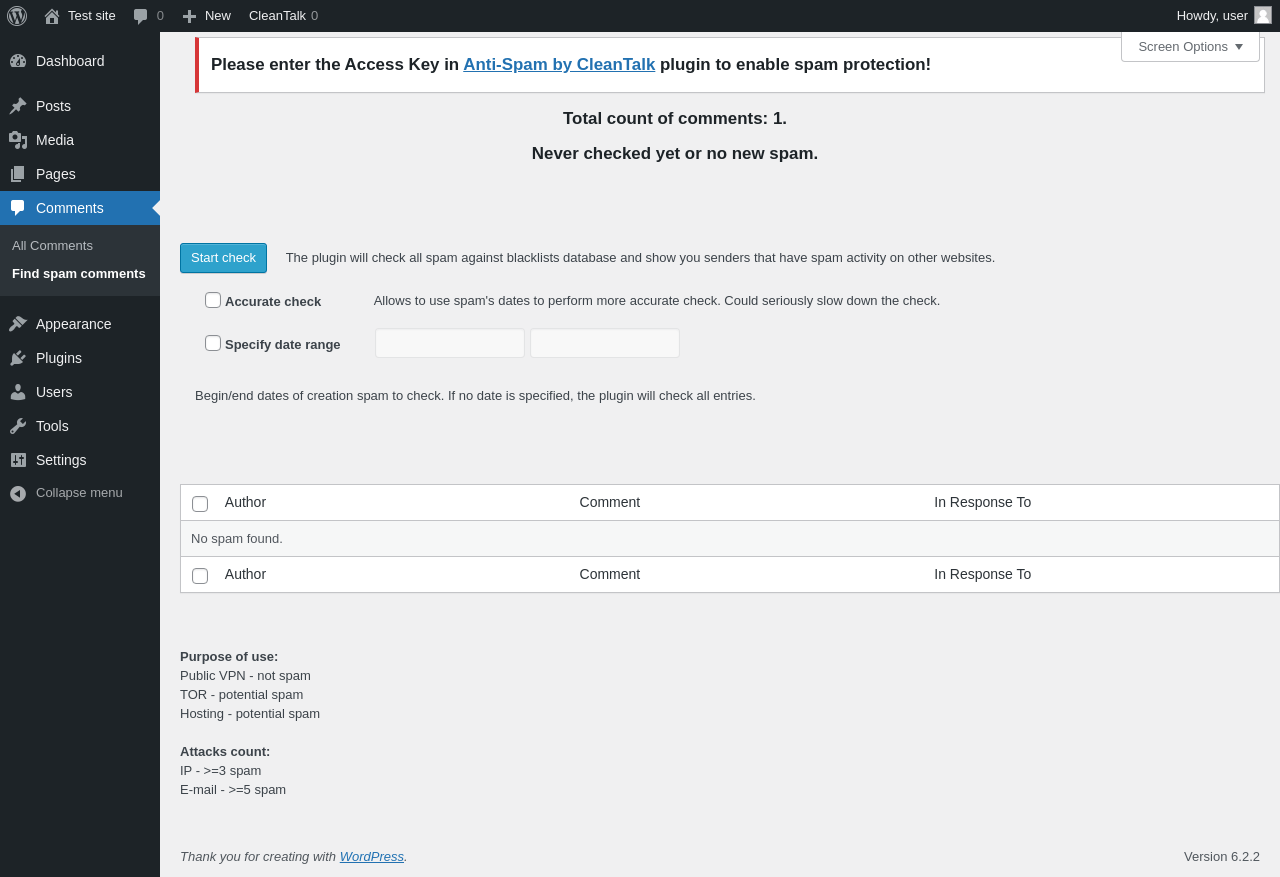
Task: Click the WordPress logo icon
Action: click(17, 16)
